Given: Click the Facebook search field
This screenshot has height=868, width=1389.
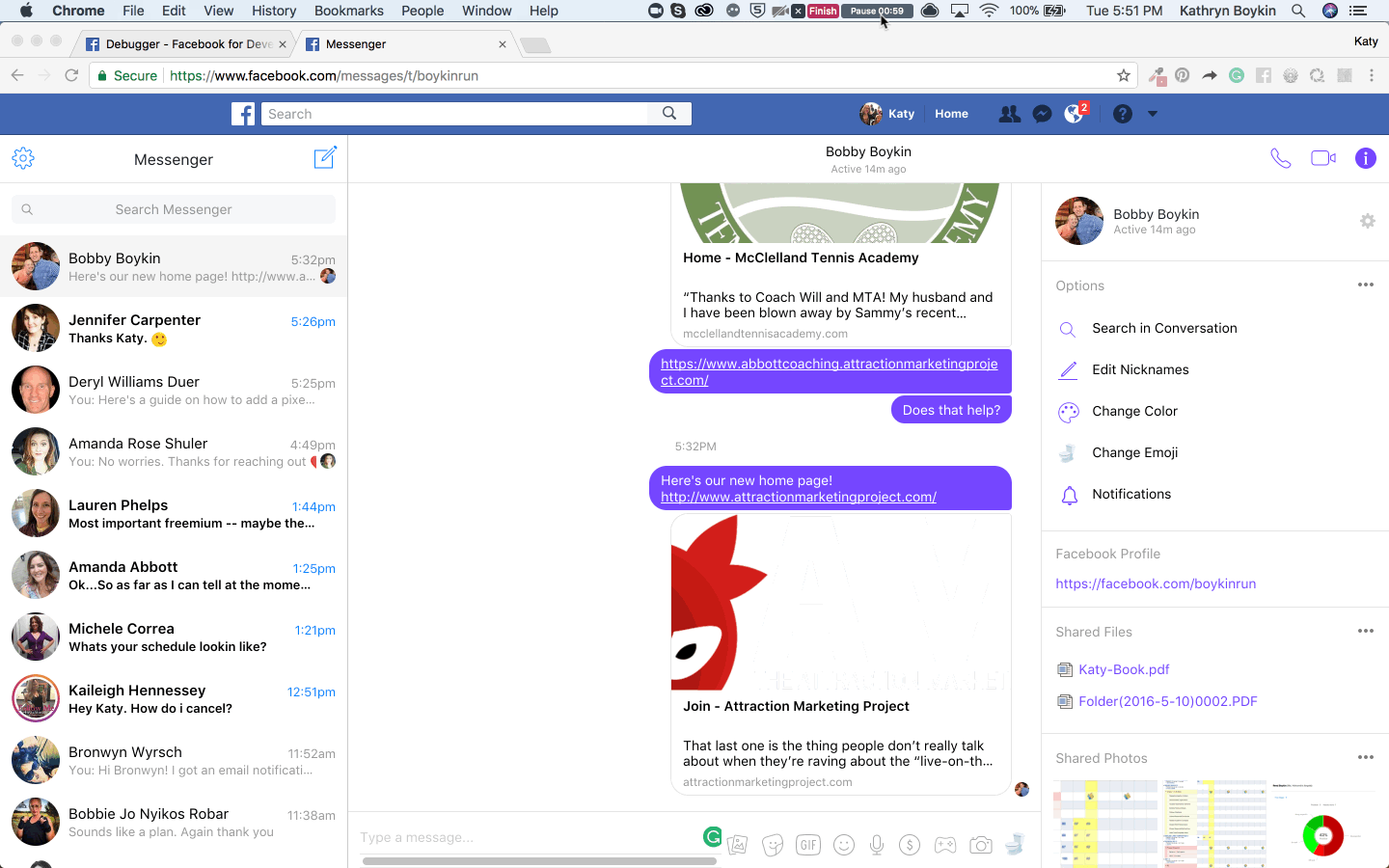Looking at the screenshot, I should coord(454,114).
